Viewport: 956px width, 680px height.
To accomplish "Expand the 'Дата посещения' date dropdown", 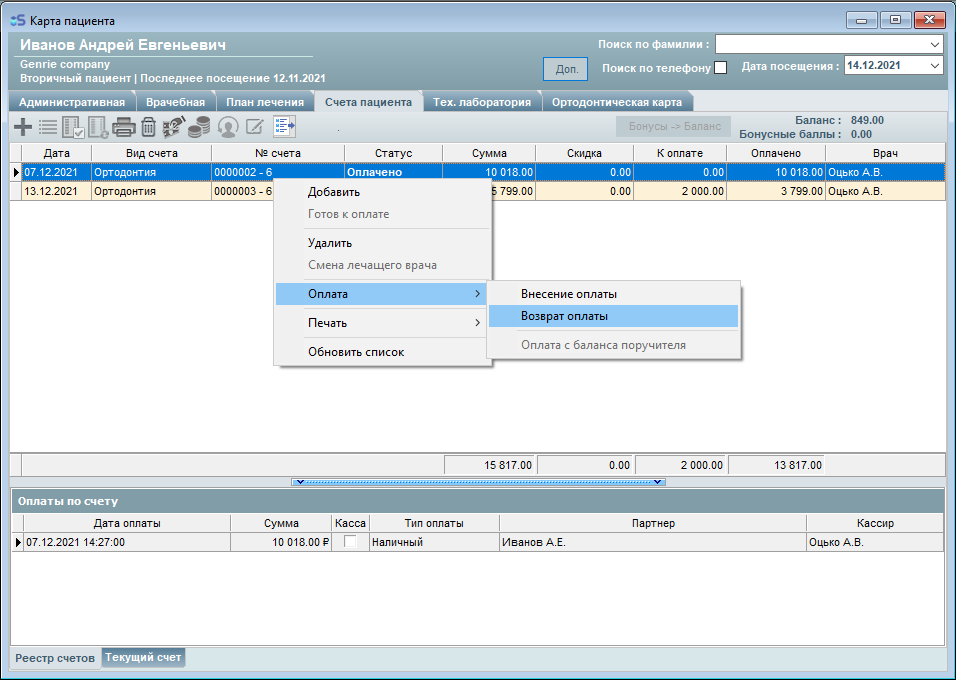I will tap(935, 66).
